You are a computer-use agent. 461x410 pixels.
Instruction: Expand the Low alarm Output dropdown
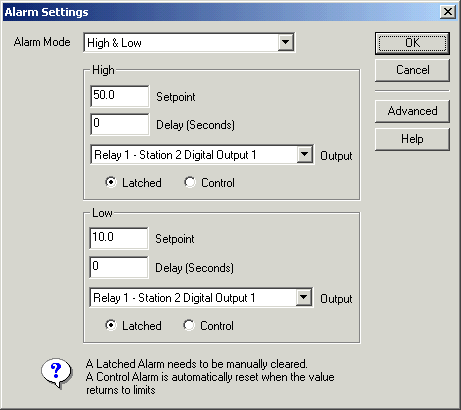click(x=304, y=297)
